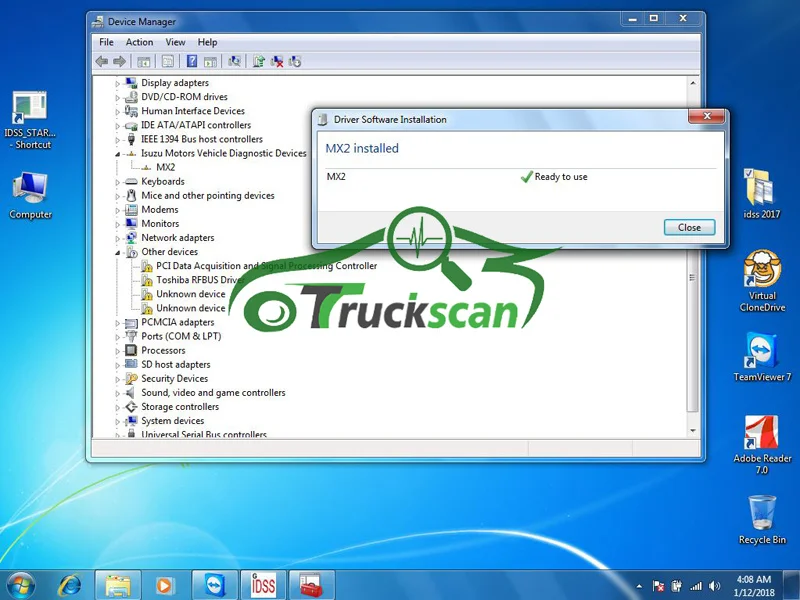
Task: Expand Sound, video and game controllers
Action: click(x=117, y=393)
